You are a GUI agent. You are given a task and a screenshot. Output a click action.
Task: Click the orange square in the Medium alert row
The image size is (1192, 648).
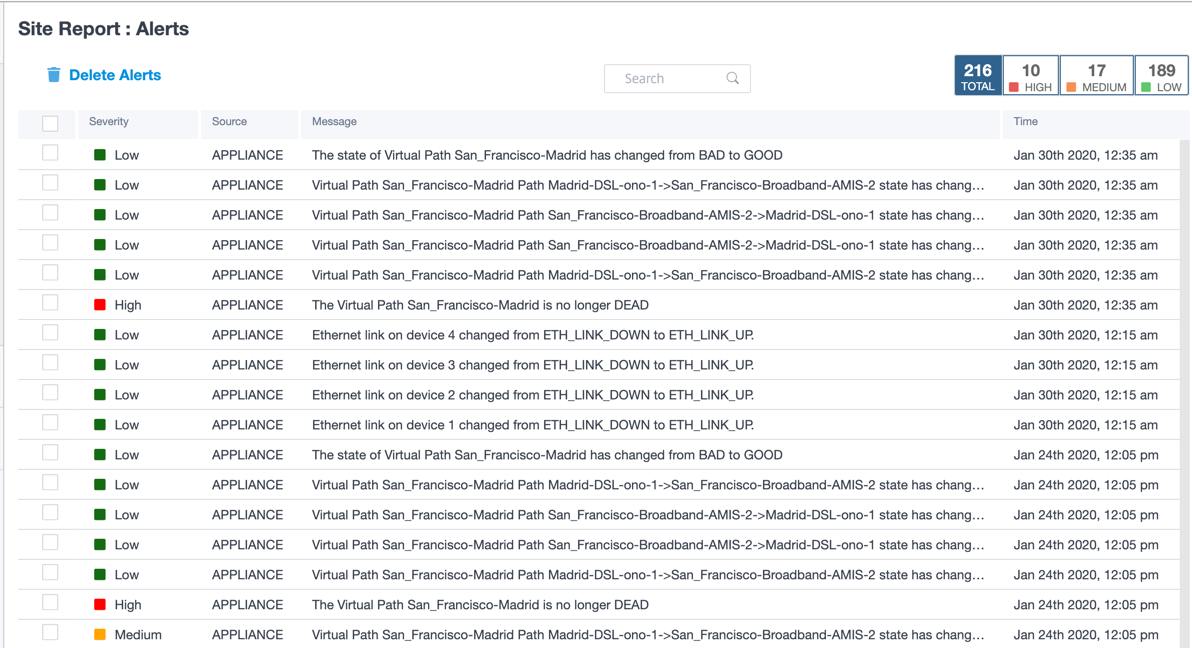click(100, 634)
